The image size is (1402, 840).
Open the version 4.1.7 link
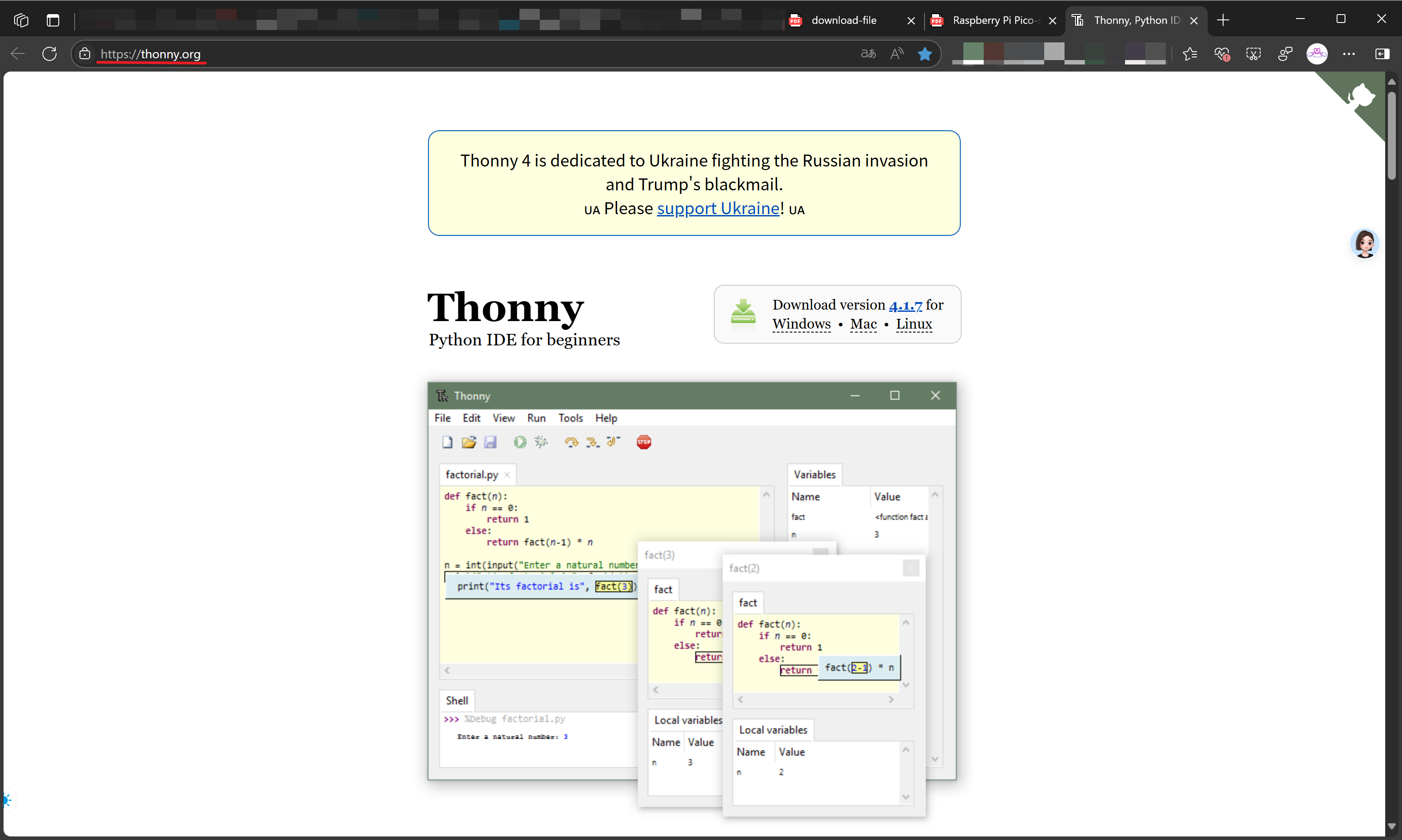coord(905,305)
